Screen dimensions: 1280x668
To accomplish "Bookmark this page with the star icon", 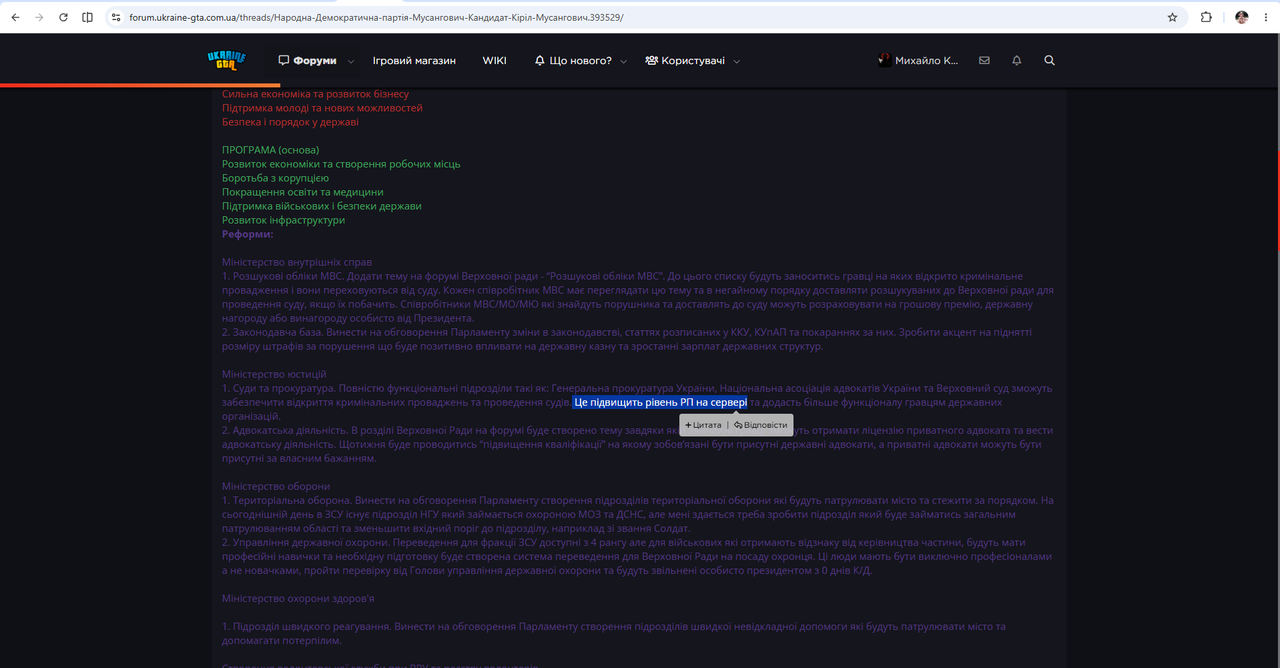I will point(1172,17).
